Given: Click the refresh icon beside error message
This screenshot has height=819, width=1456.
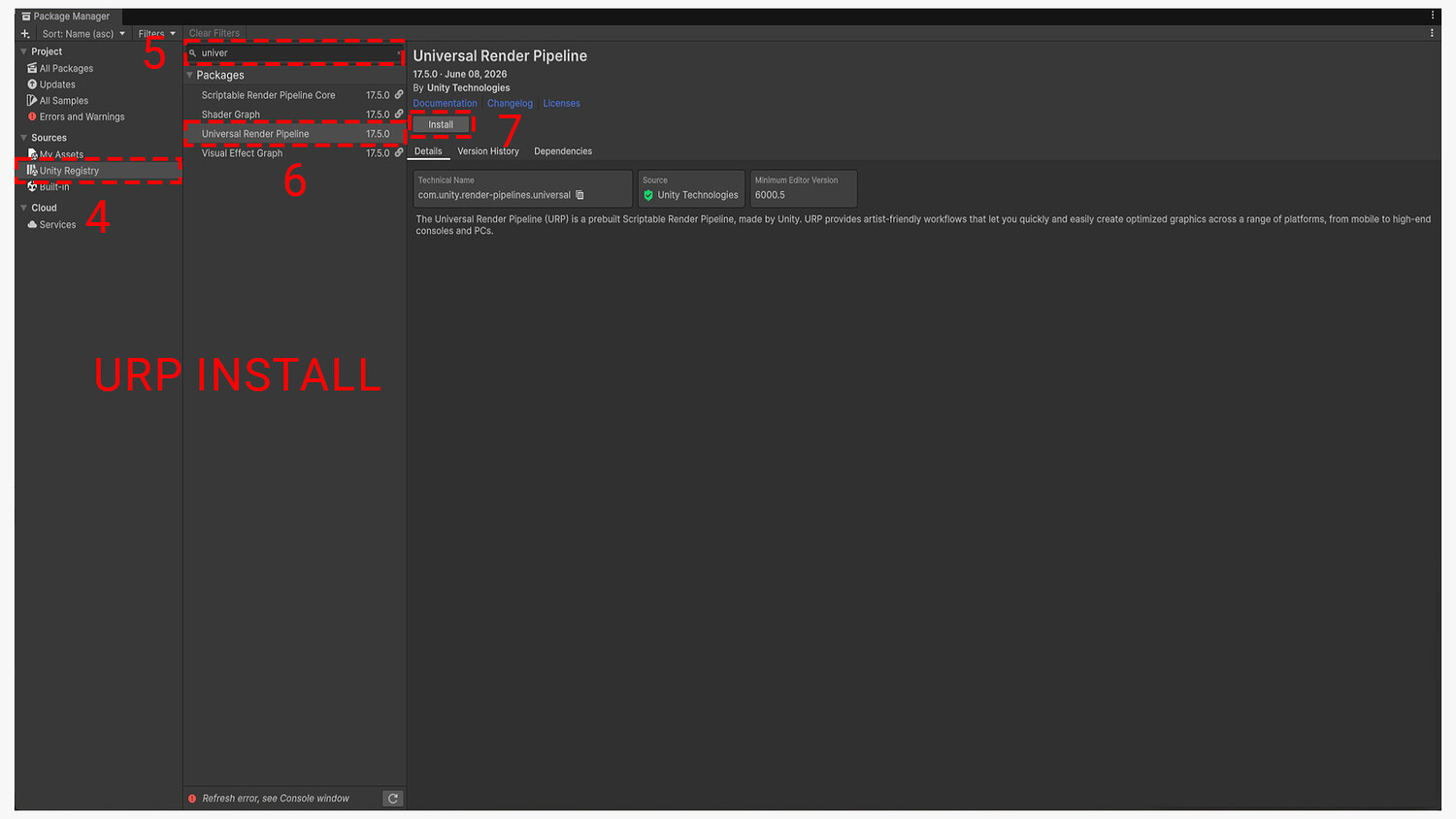Looking at the screenshot, I should (393, 799).
